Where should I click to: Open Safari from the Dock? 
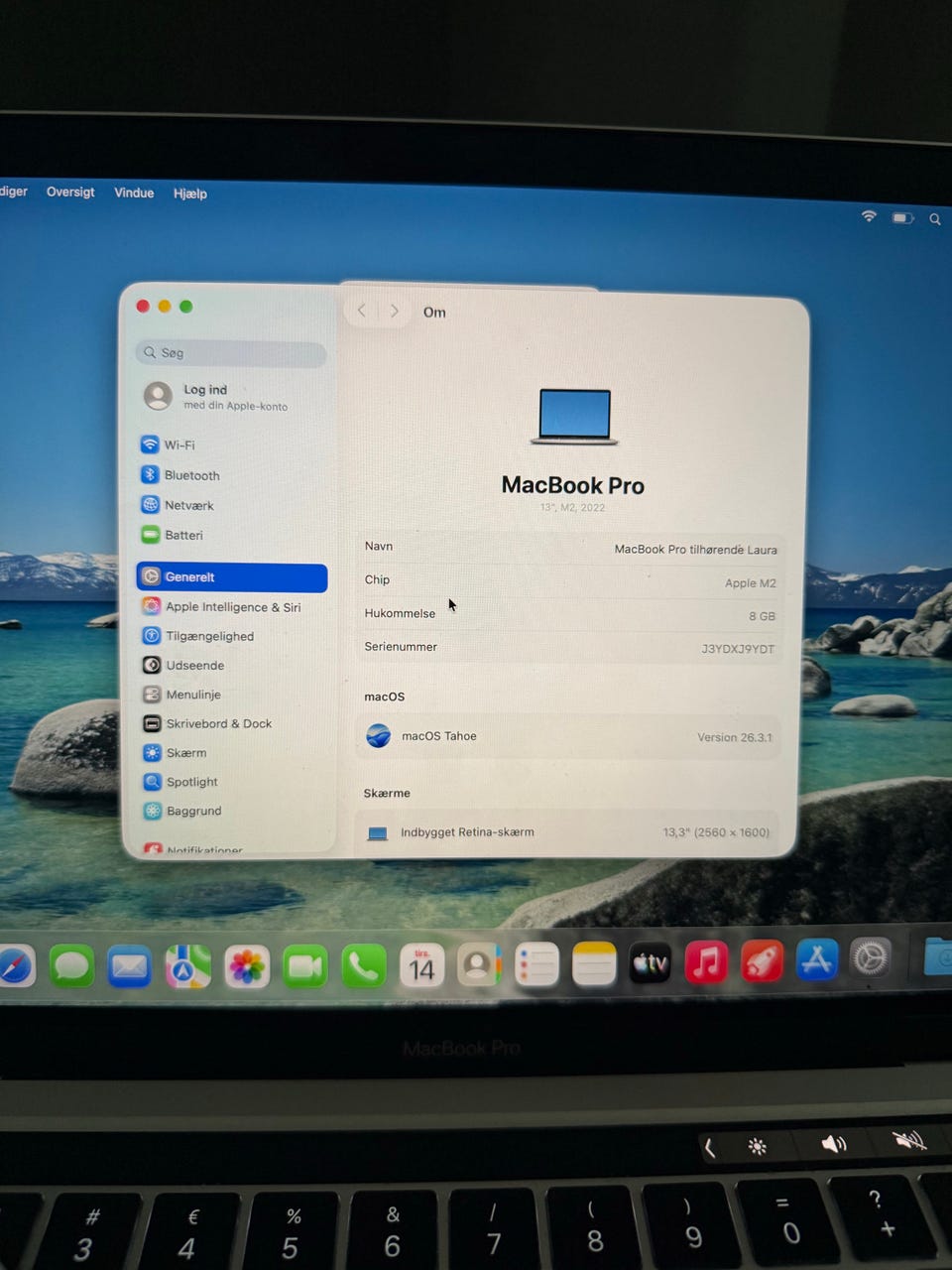pos(14,965)
